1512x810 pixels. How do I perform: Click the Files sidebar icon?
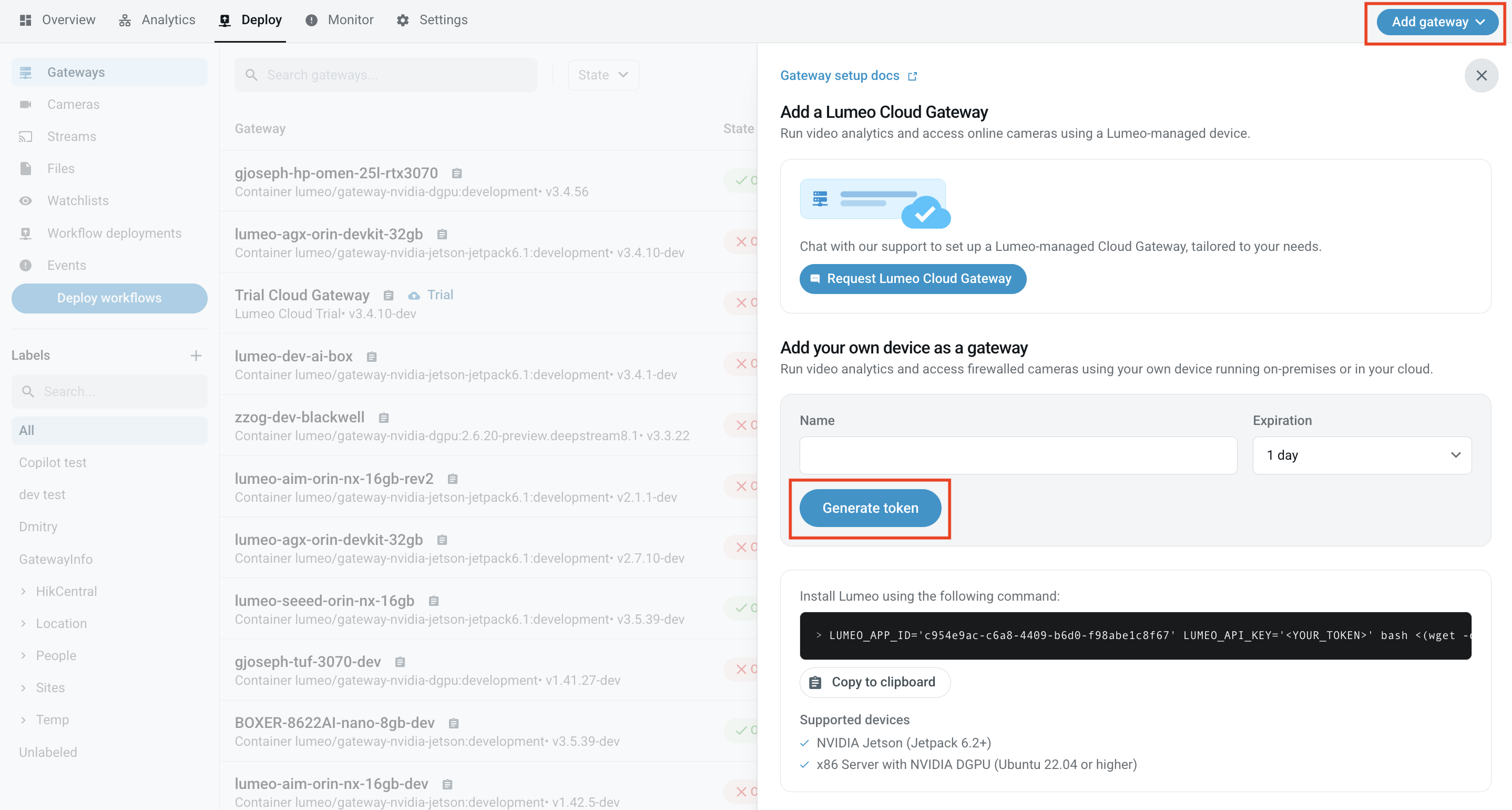(x=25, y=169)
